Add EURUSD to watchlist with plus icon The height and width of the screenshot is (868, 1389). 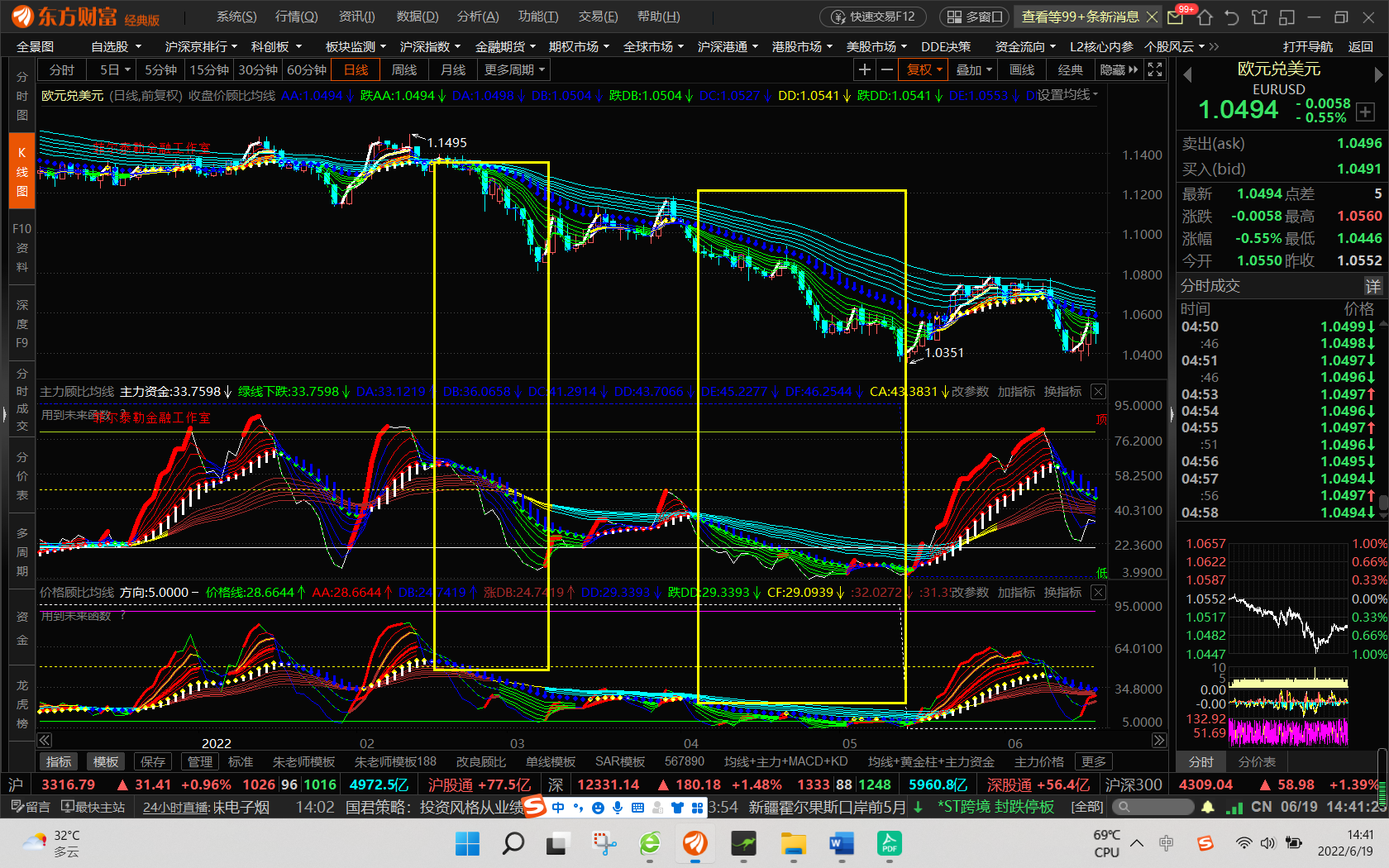click(1365, 112)
